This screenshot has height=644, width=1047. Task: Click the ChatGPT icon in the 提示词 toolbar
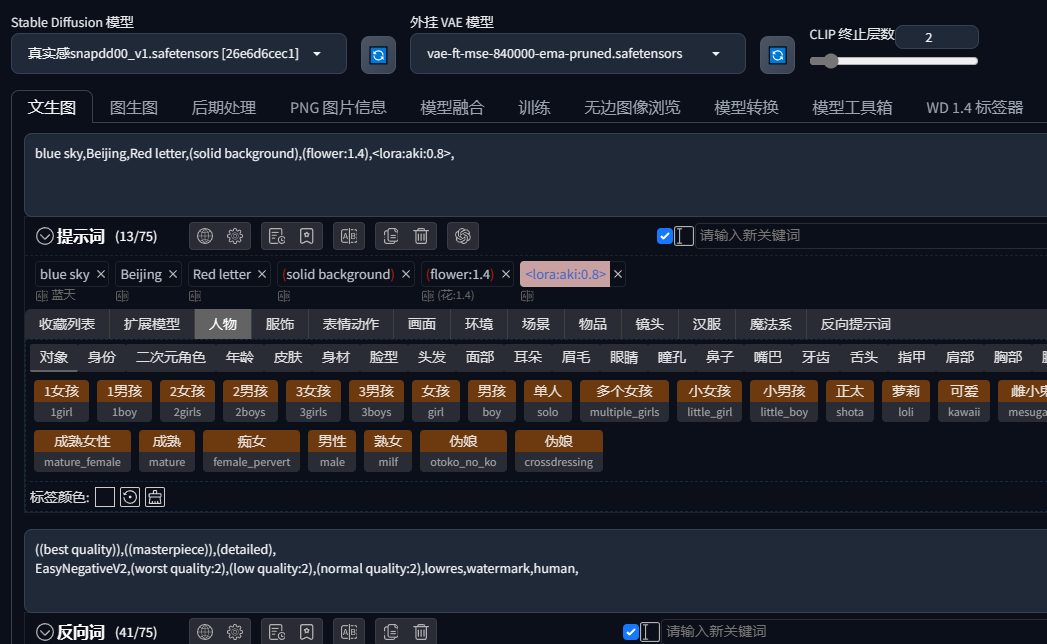(x=463, y=236)
